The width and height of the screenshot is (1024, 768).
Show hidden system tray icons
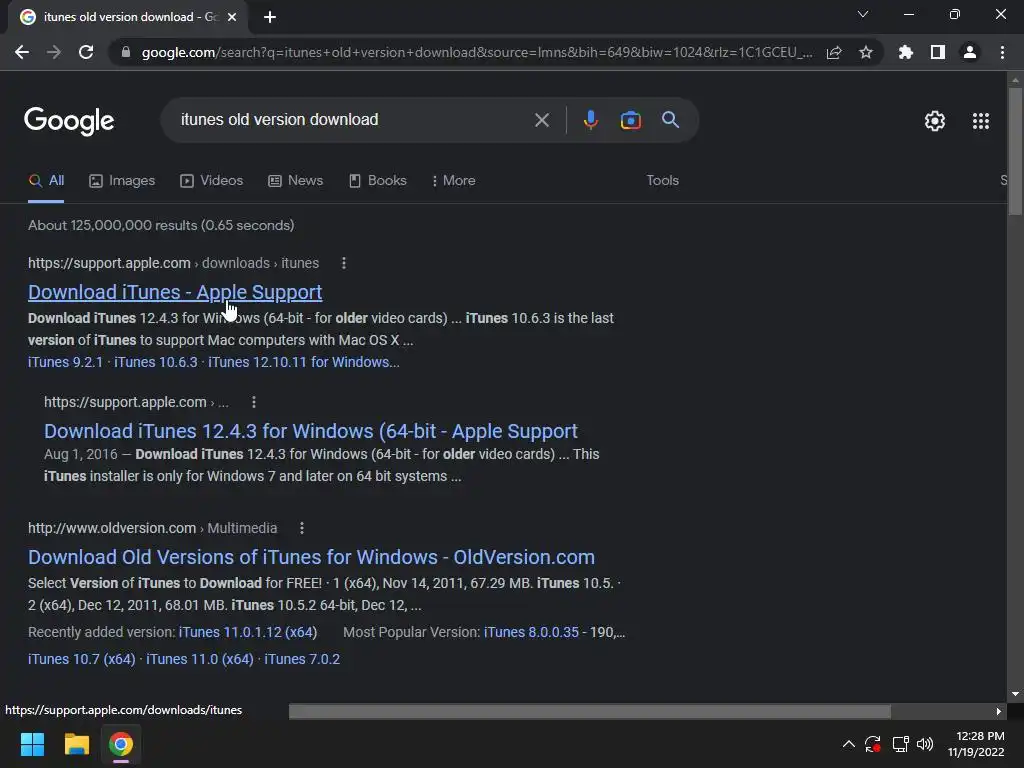(848, 744)
